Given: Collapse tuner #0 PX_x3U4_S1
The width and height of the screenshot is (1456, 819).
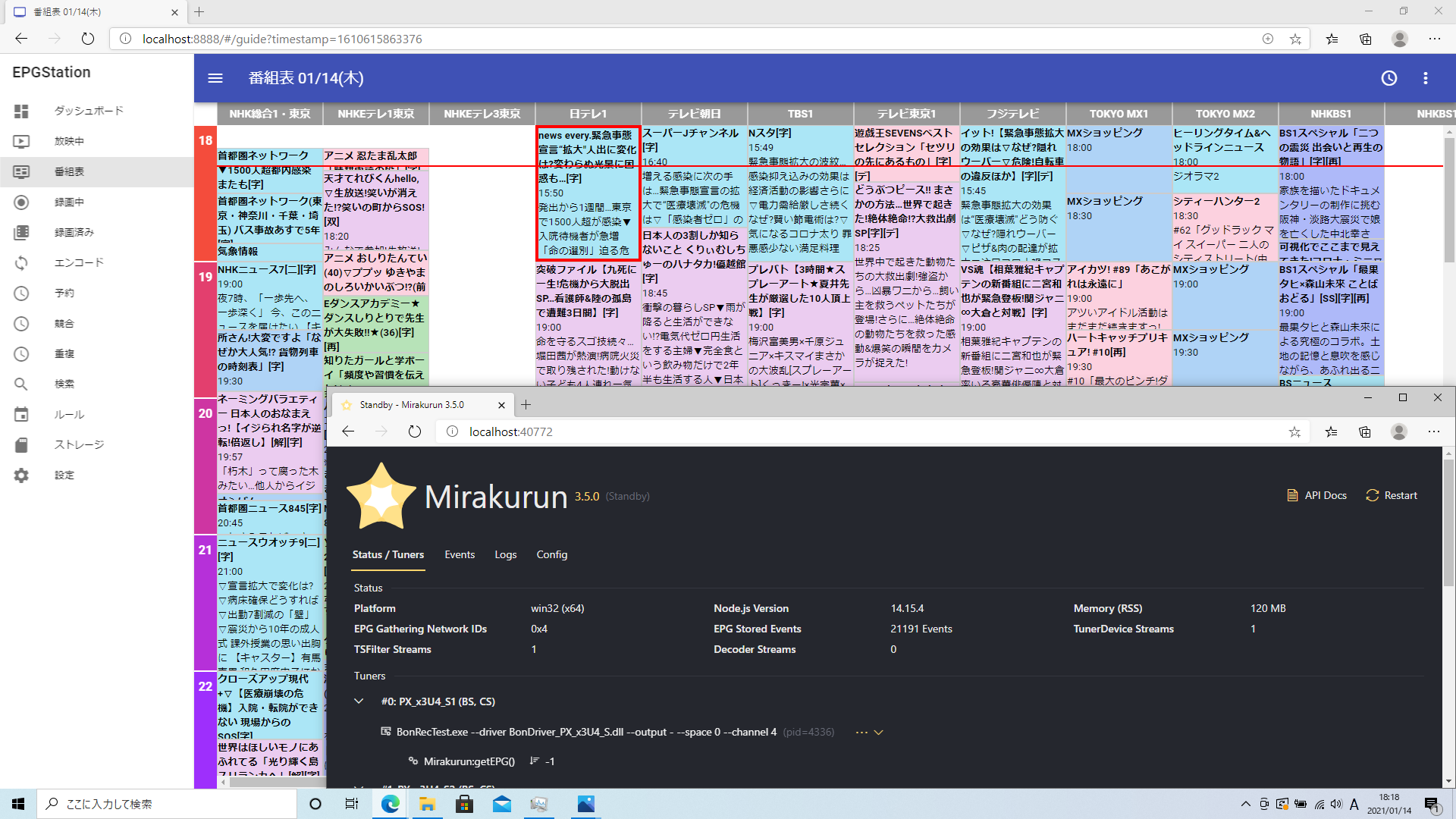Looking at the screenshot, I should 359,701.
